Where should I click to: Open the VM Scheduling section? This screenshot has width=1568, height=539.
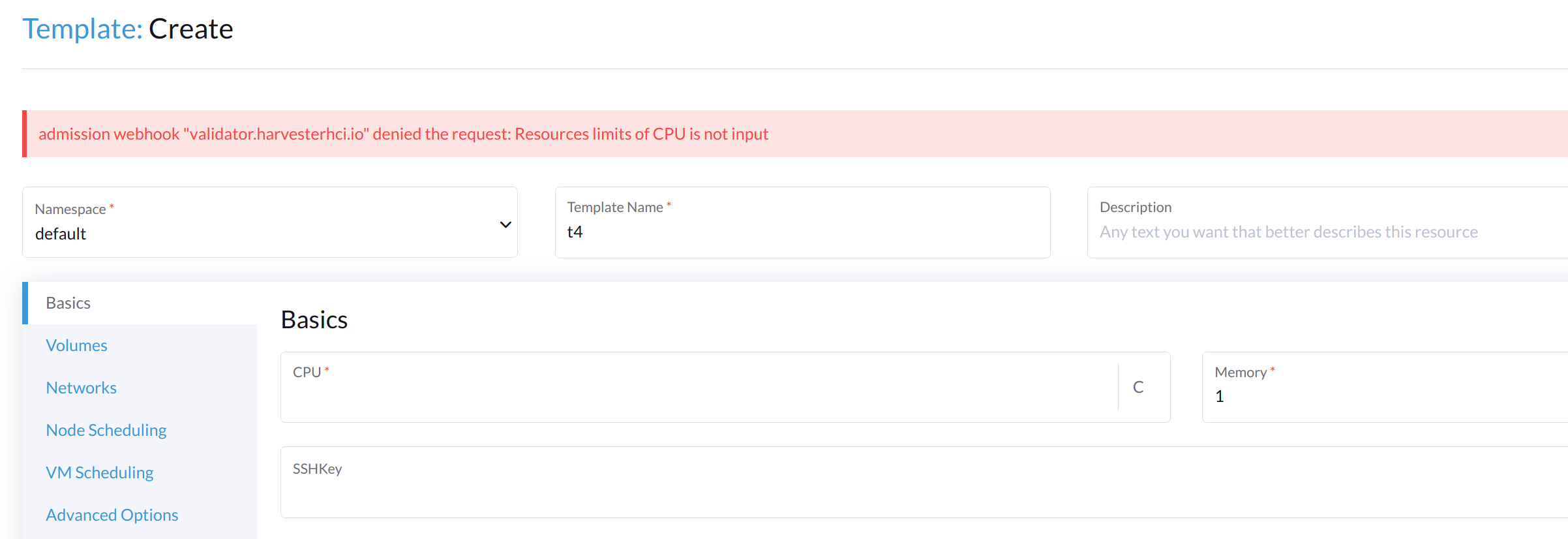click(100, 472)
